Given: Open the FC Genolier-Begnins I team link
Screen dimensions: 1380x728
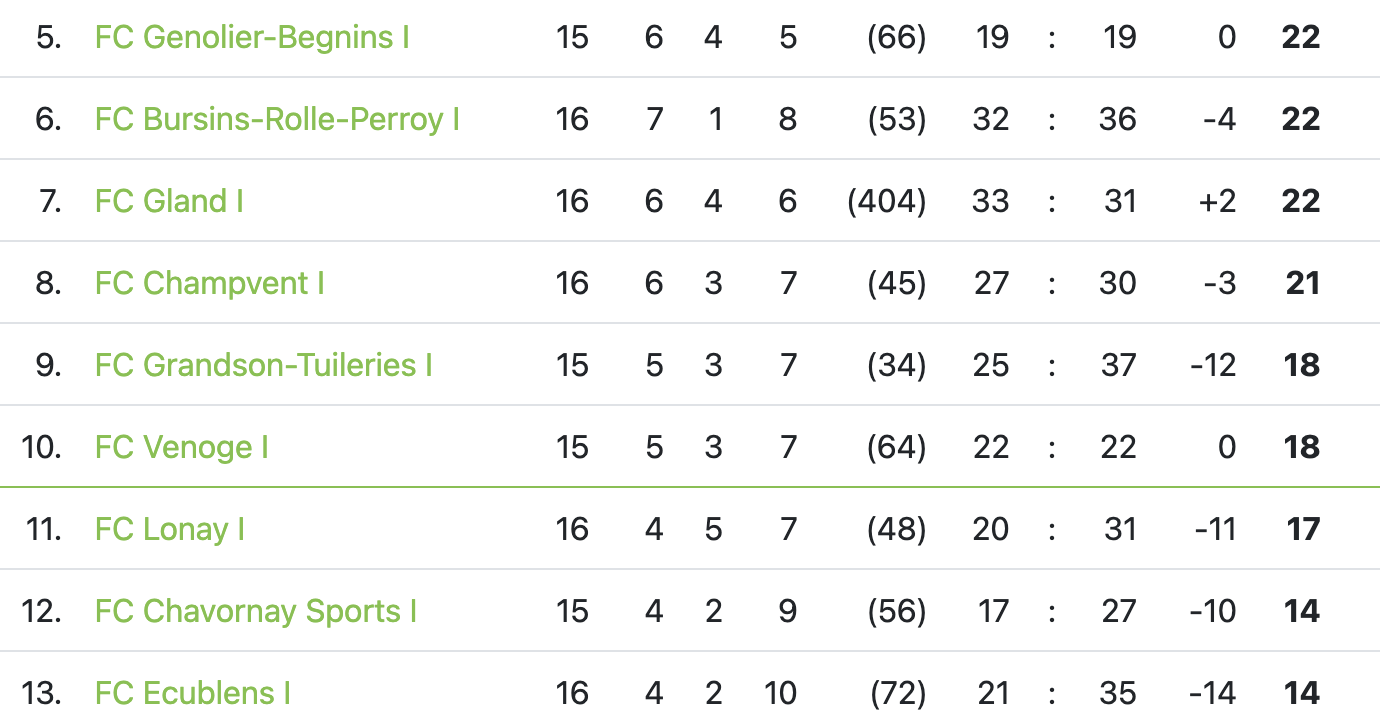Looking at the screenshot, I should coord(252,37).
